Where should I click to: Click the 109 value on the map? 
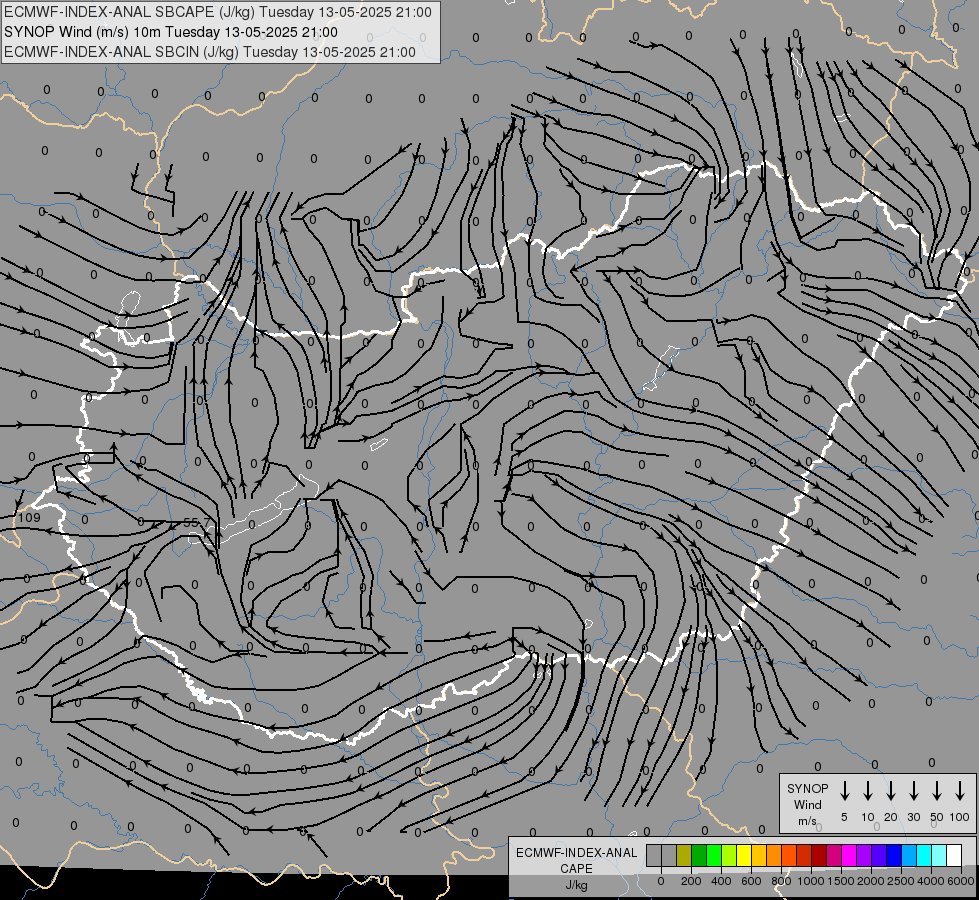[x=29, y=517]
